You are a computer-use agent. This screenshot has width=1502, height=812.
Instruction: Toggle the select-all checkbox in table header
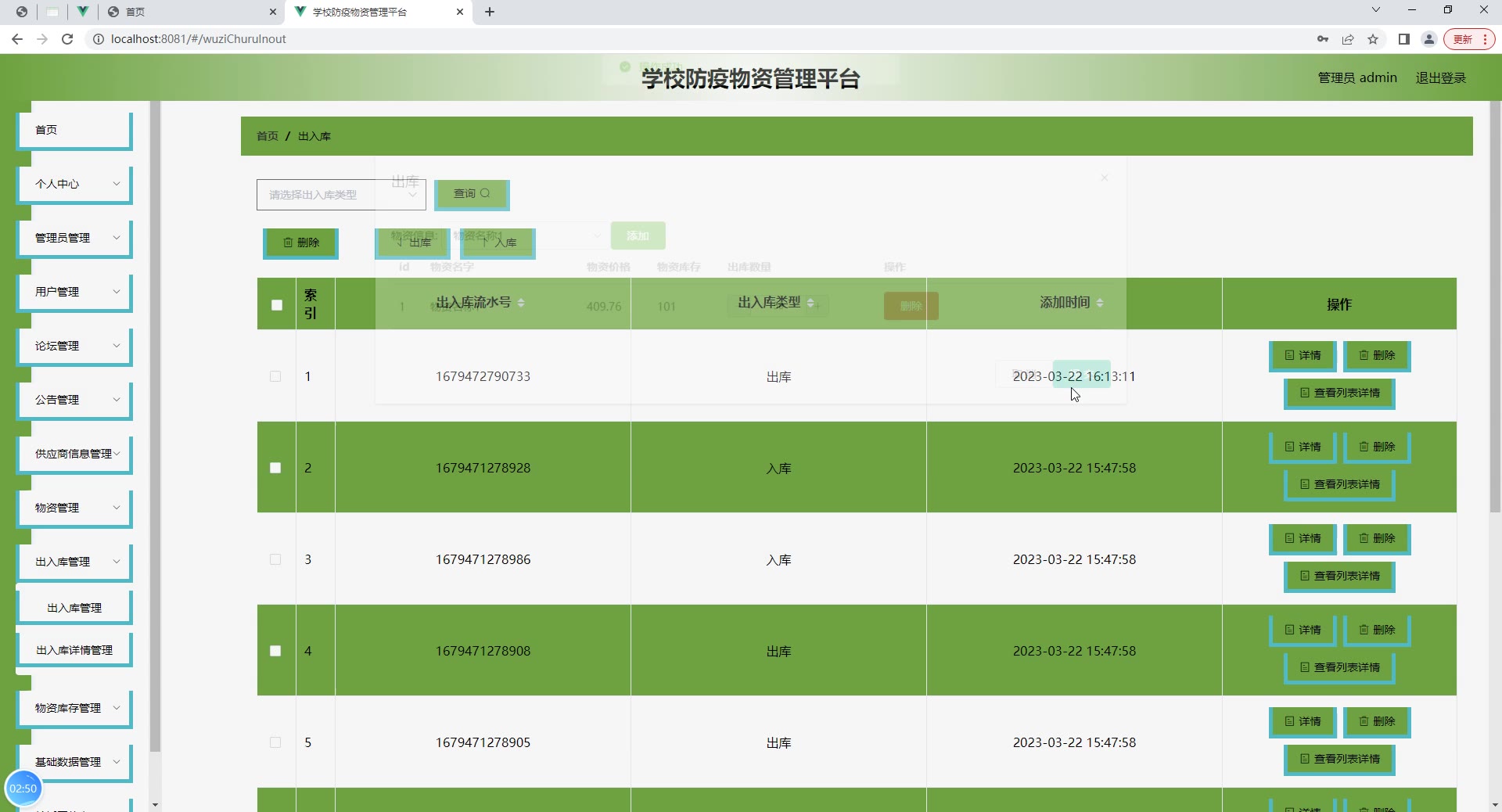click(x=277, y=305)
